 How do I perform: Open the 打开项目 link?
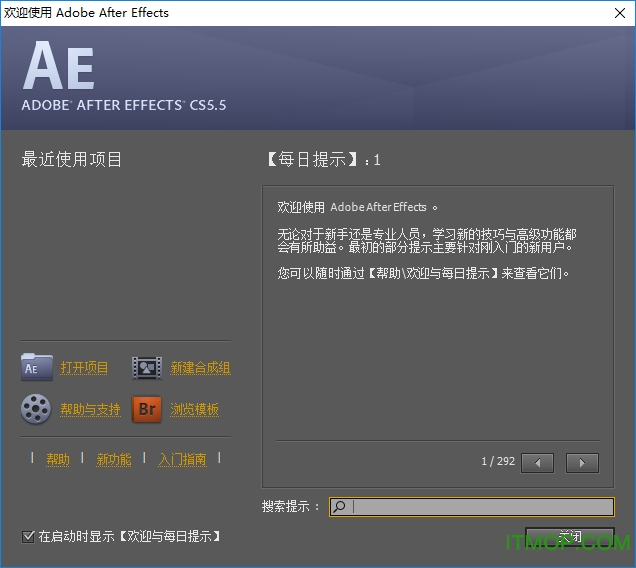84,368
